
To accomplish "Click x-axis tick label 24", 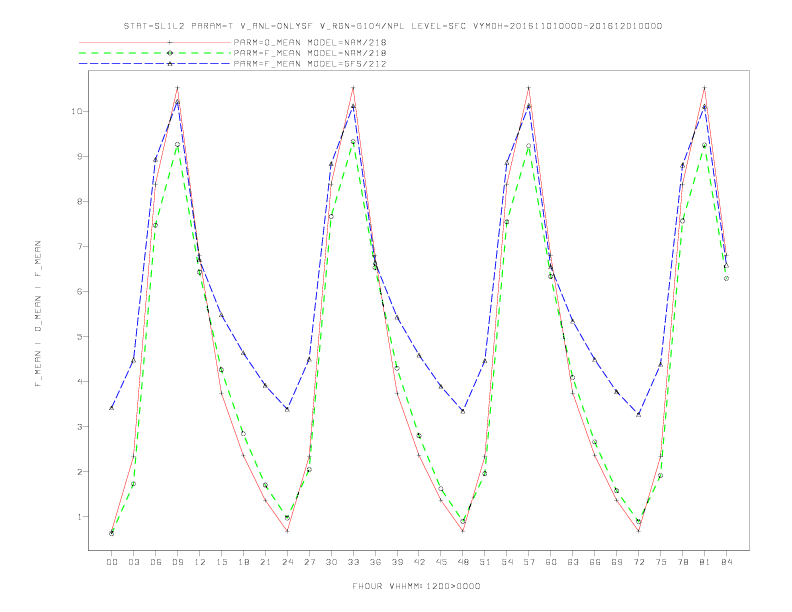I will coord(287,562).
